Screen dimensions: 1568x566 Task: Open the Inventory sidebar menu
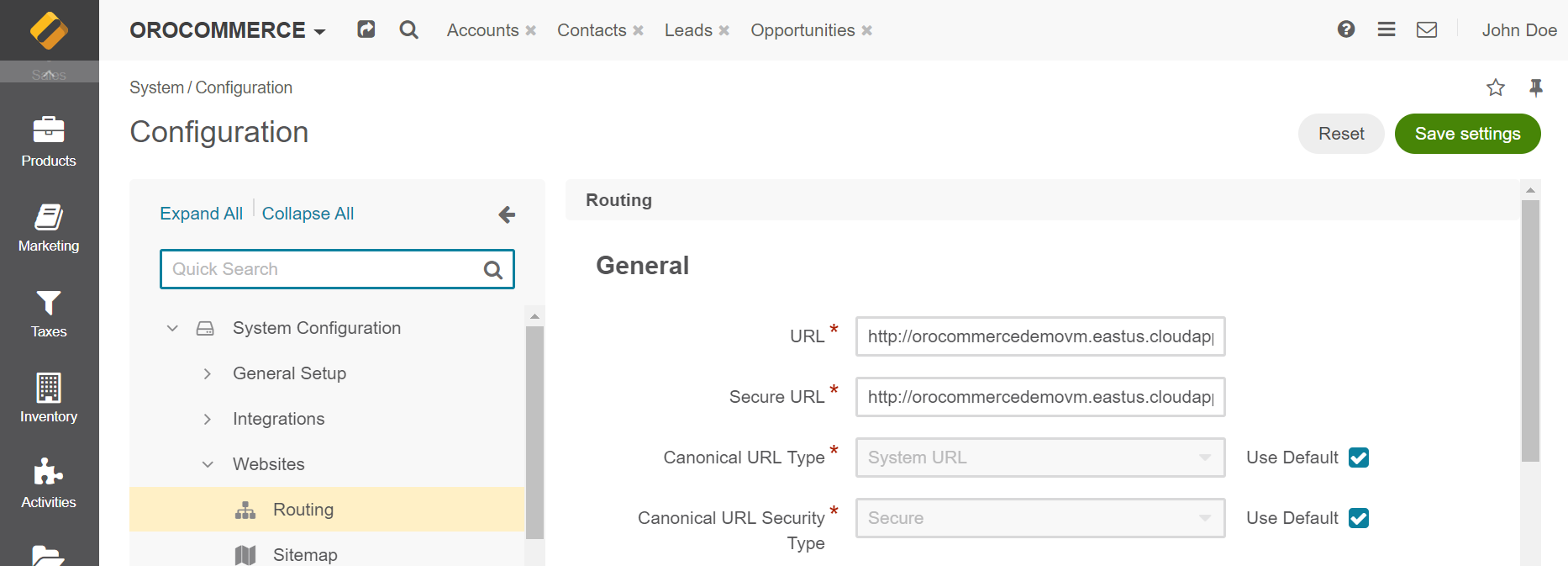[x=49, y=398]
